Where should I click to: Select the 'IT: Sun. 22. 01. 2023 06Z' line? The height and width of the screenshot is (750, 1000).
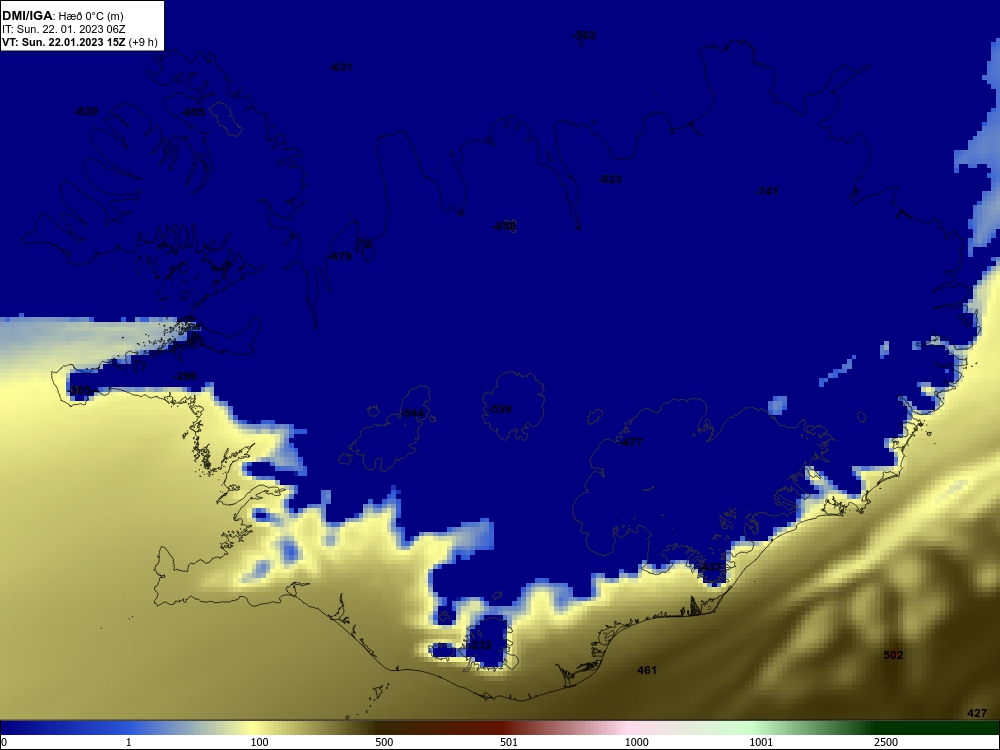[x=64, y=29]
